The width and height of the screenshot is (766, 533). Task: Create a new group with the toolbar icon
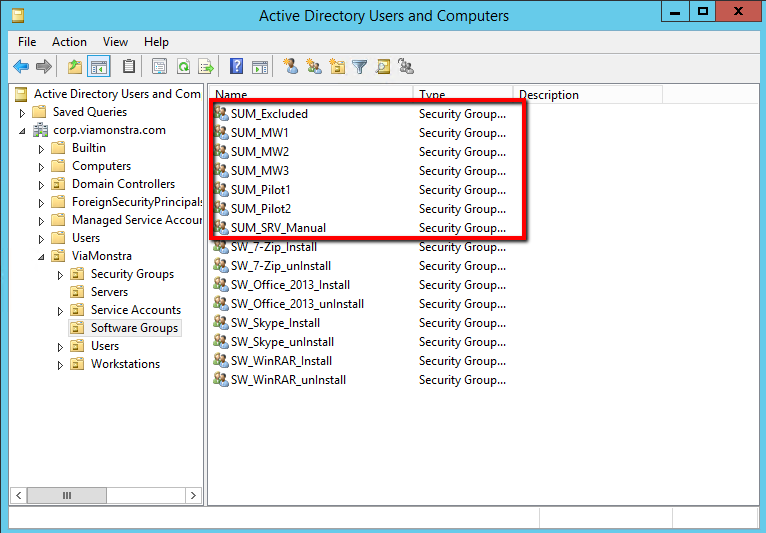pyautogui.click(x=313, y=67)
